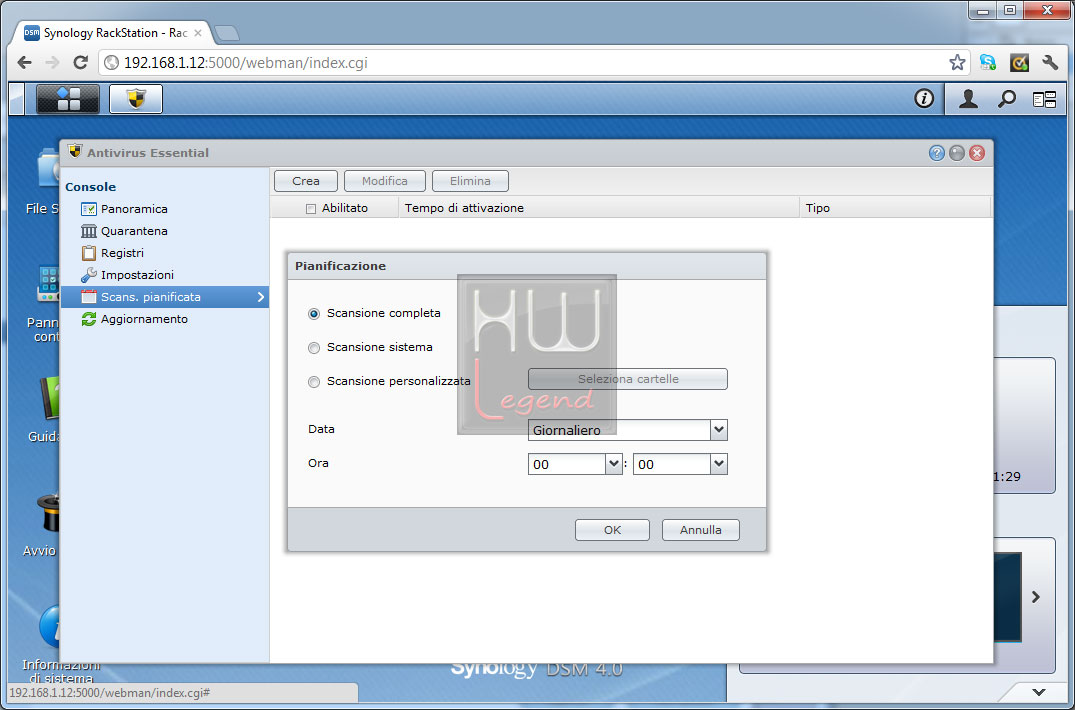Click the Impostazioni wrench icon

click(x=88, y=275)
